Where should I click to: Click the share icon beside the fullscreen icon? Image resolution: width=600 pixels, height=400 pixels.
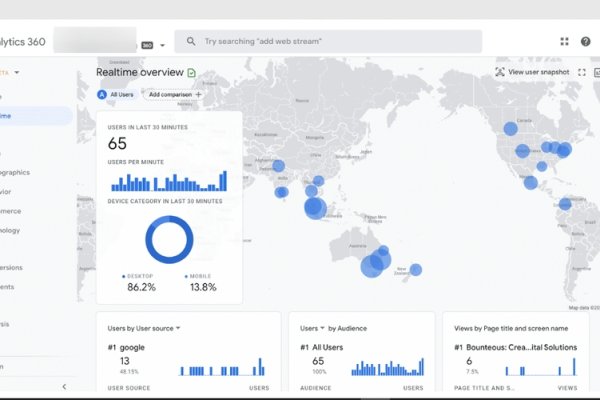[597, 72]
